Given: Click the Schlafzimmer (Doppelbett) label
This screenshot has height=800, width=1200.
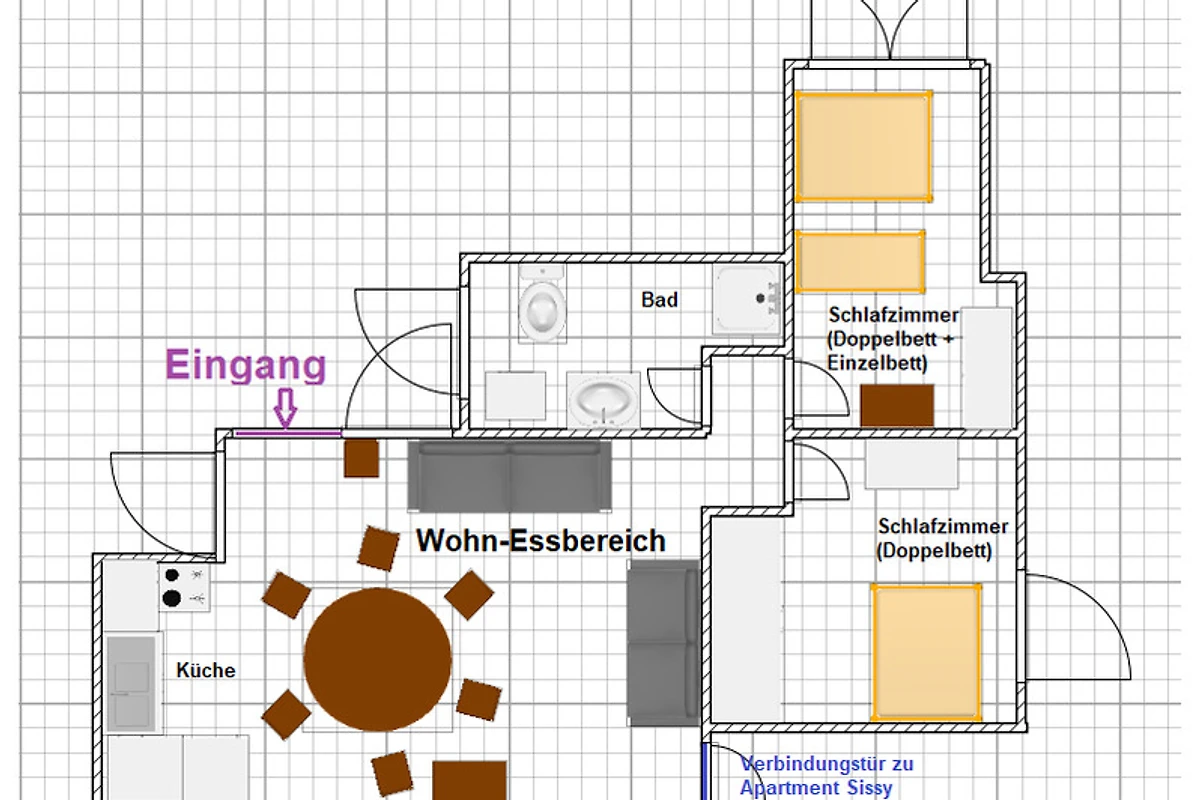Looking at the screenshot, I should click(x=943, y=538).
